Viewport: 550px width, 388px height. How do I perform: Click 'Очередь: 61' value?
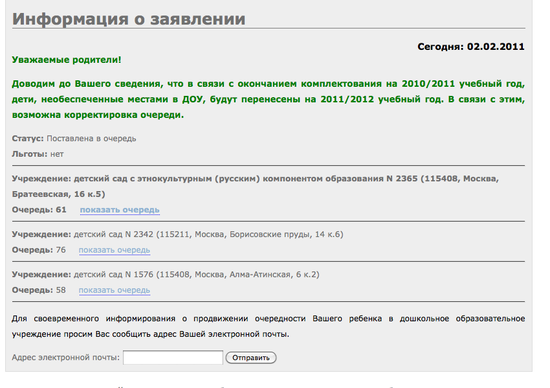click(39, 210)
